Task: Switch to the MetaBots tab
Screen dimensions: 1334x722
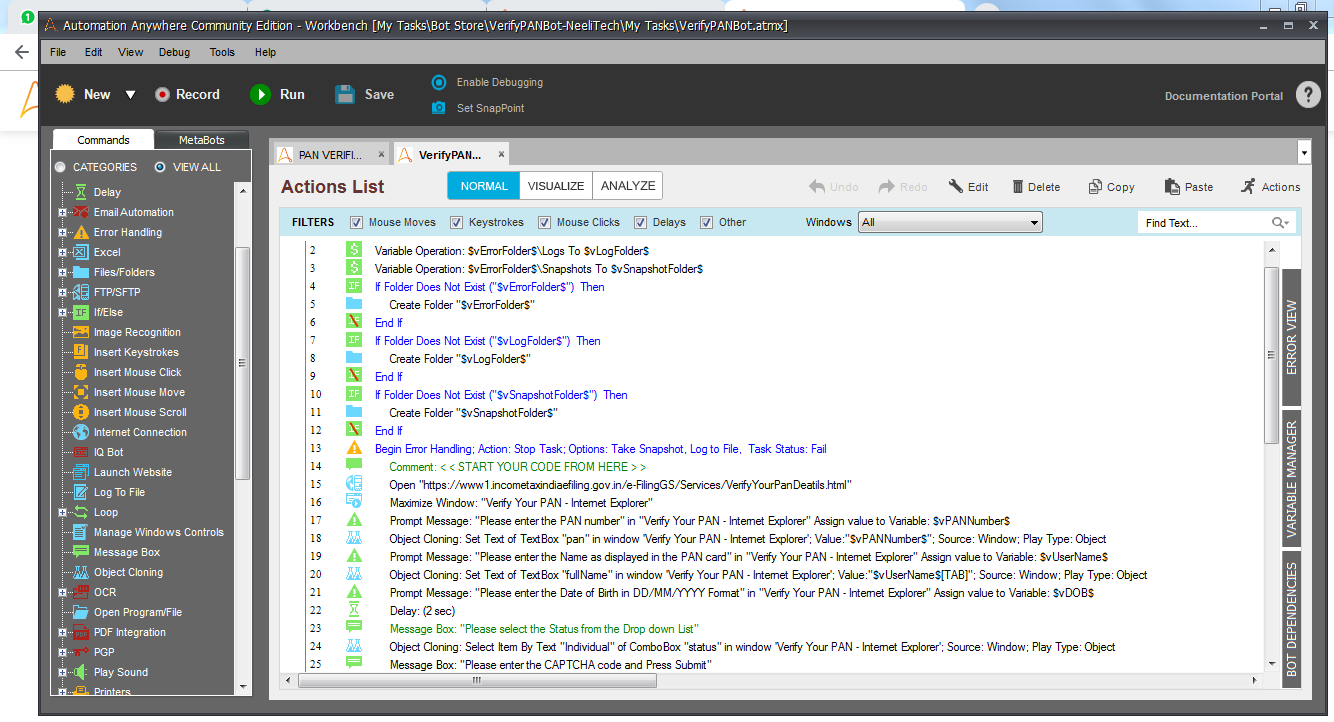Action: tap(201, 140)
